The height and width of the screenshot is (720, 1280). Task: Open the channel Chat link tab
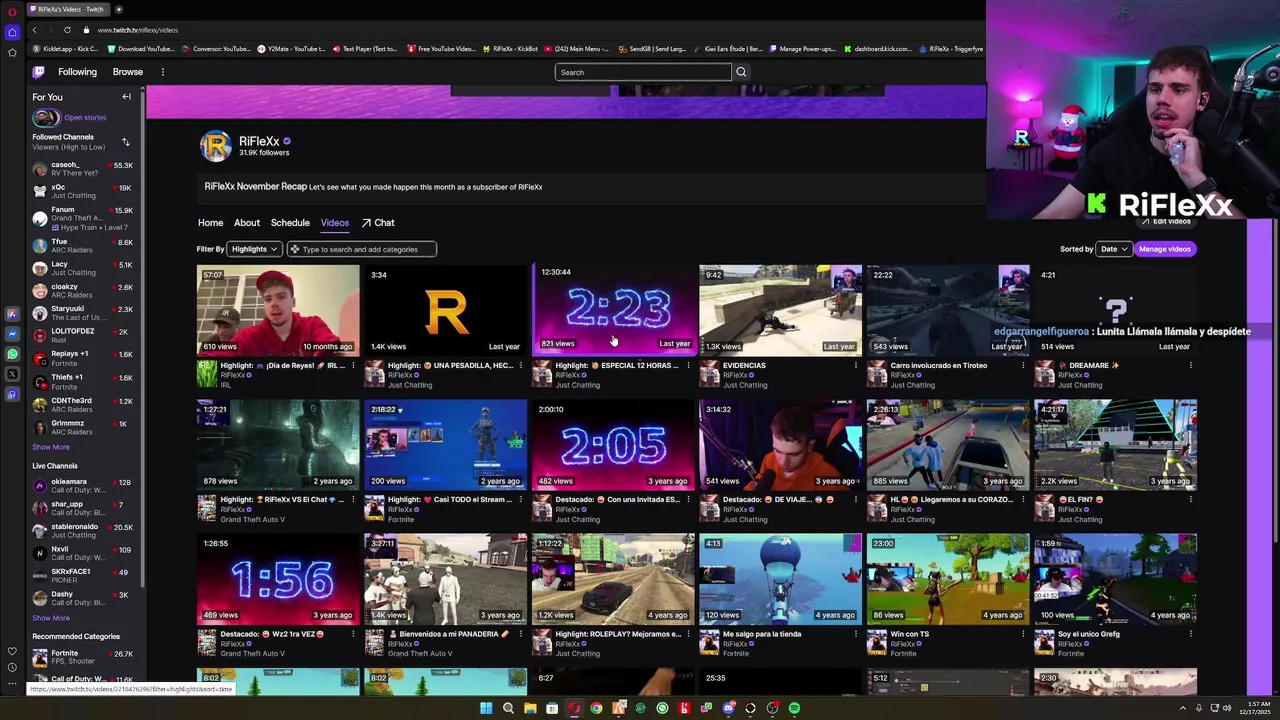pyautogui.click(x=378, y=223)
